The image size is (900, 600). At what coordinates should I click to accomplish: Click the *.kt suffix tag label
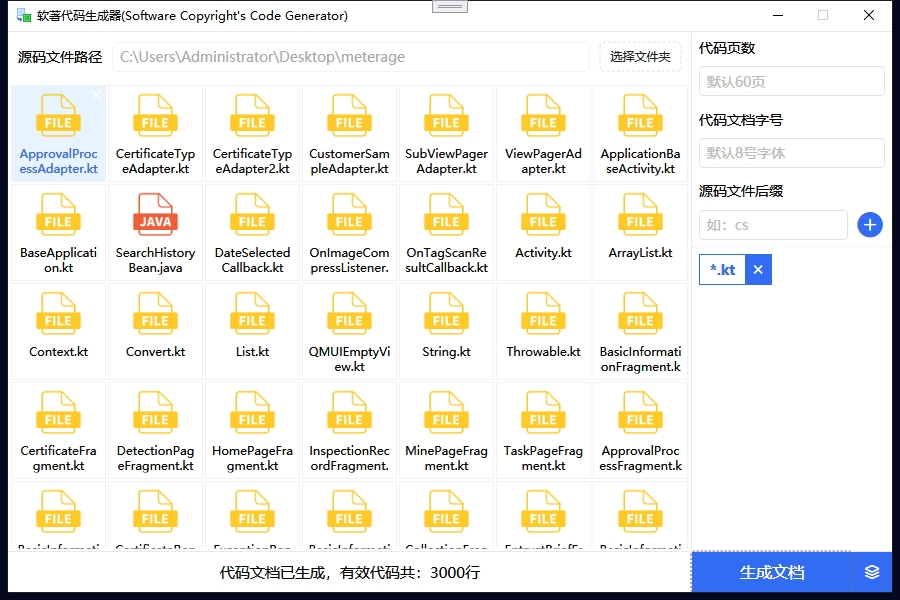(x=722, y=269)
